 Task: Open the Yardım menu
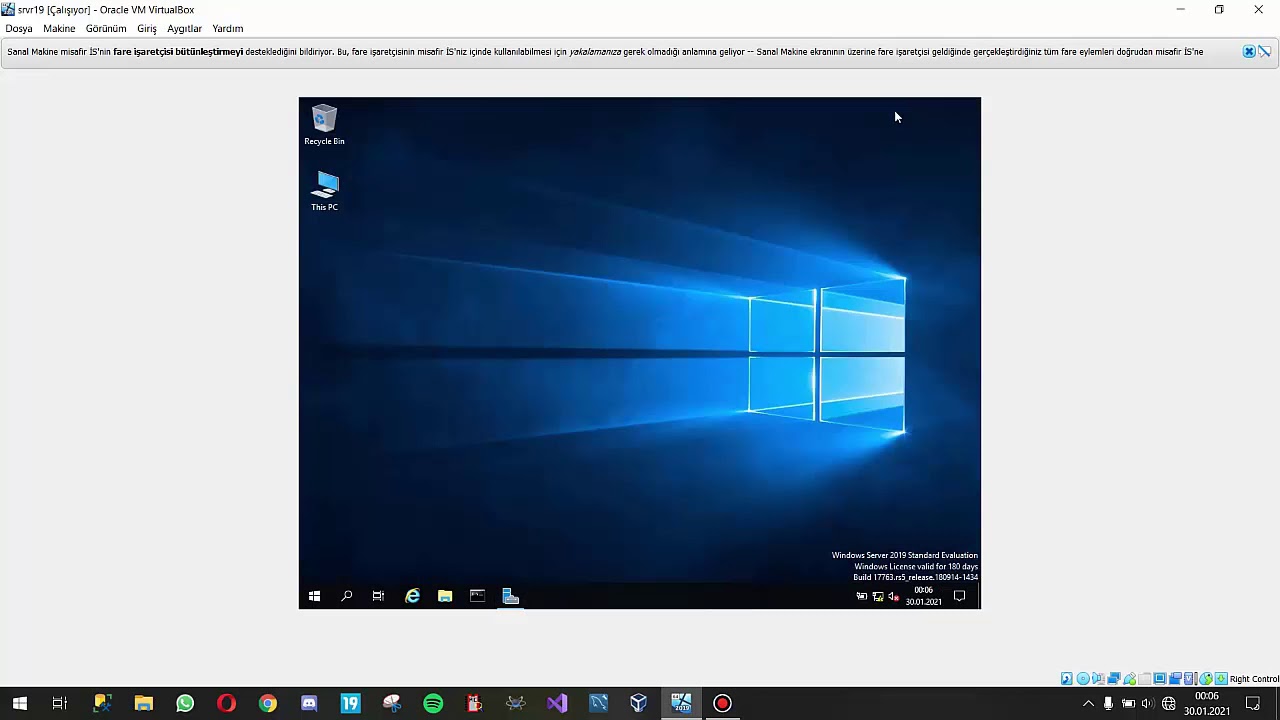pyautogui.click(x=228, y=29)
